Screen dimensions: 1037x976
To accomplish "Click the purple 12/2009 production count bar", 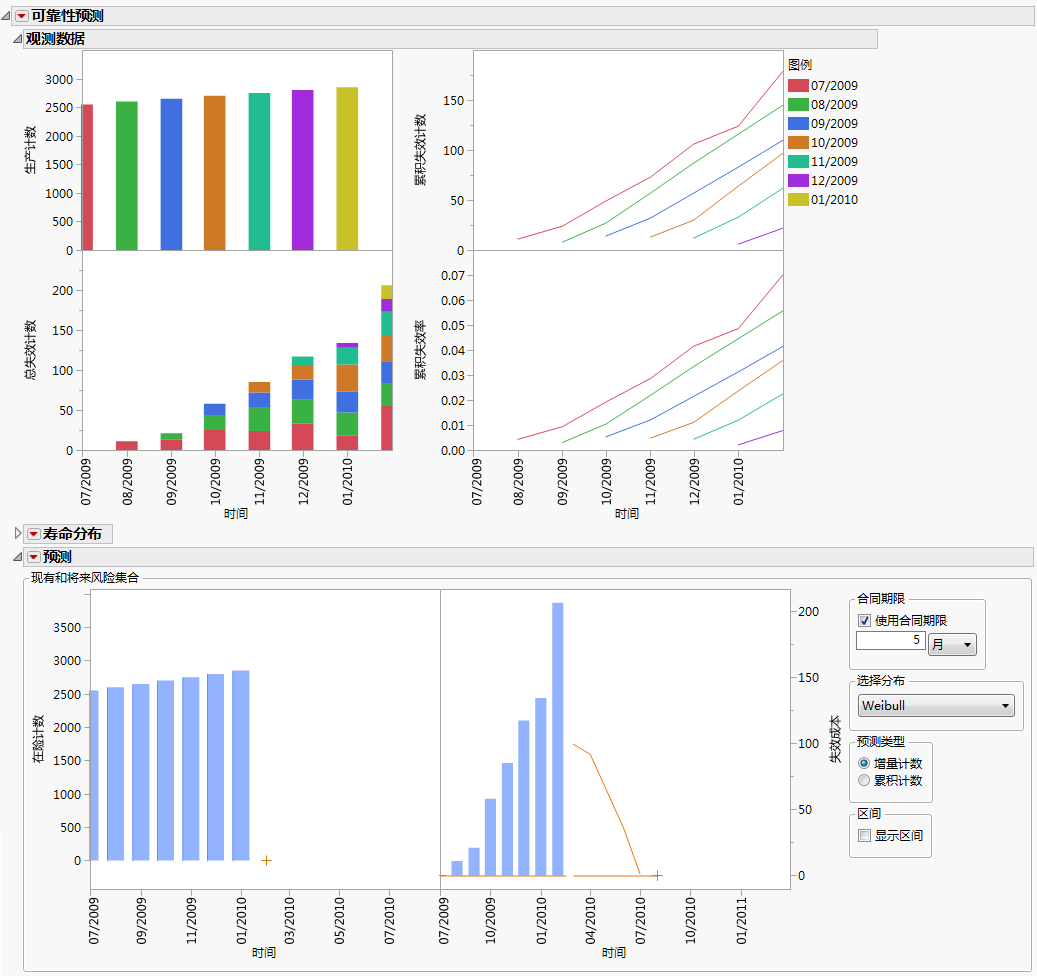I will 303,170.
